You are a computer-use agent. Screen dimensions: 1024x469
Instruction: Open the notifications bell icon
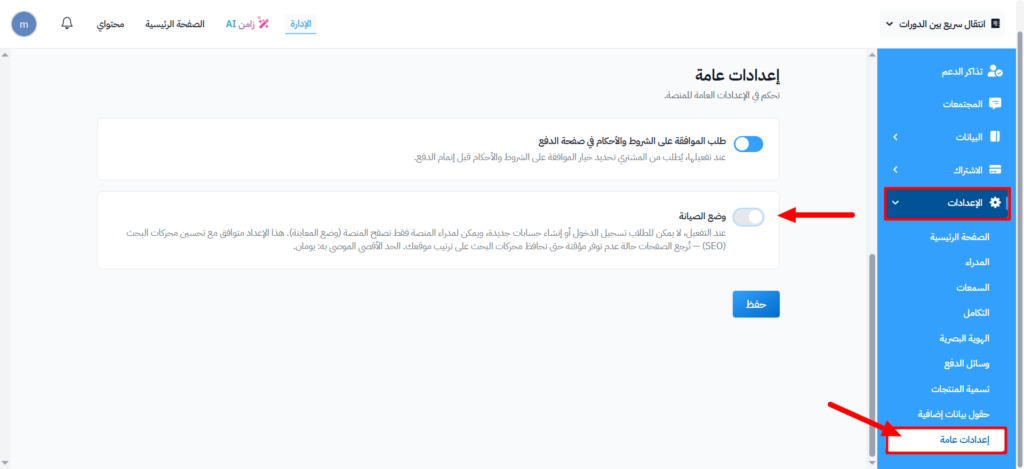click(67, 23)
